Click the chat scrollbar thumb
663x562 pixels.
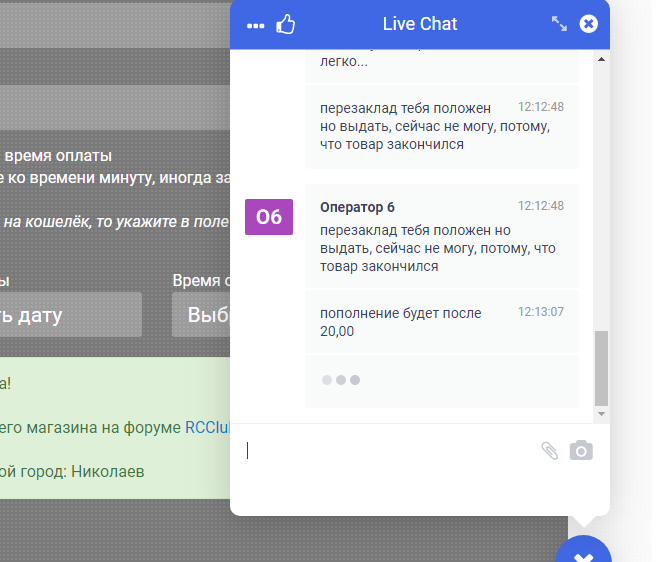coord(601,368)
